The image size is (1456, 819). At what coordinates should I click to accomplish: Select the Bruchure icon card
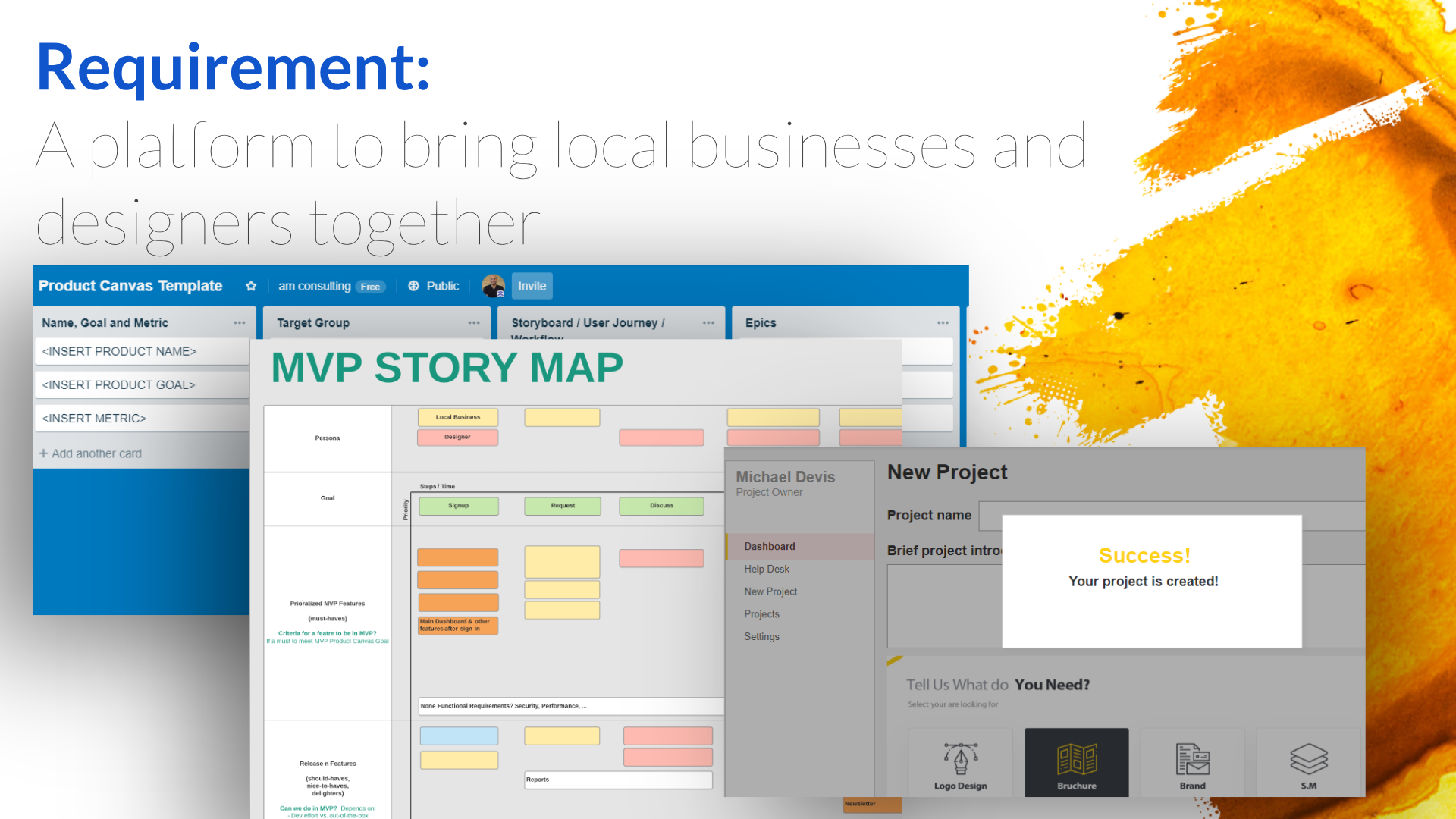[1077, 763]
